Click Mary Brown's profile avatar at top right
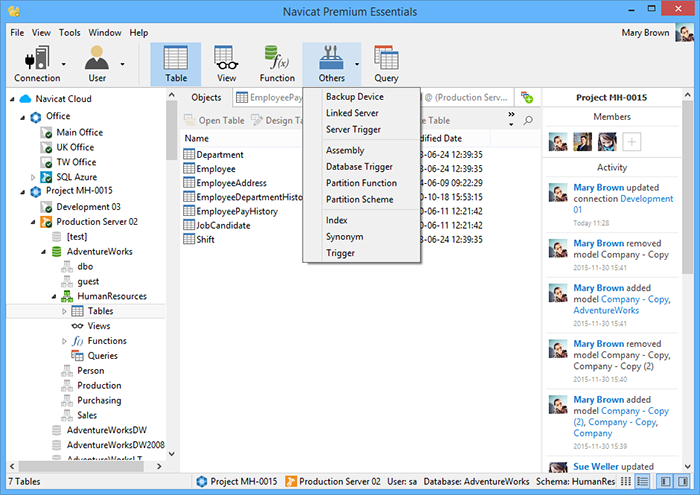This screenshot has width=700, height=495. click(x=684, y=33)
